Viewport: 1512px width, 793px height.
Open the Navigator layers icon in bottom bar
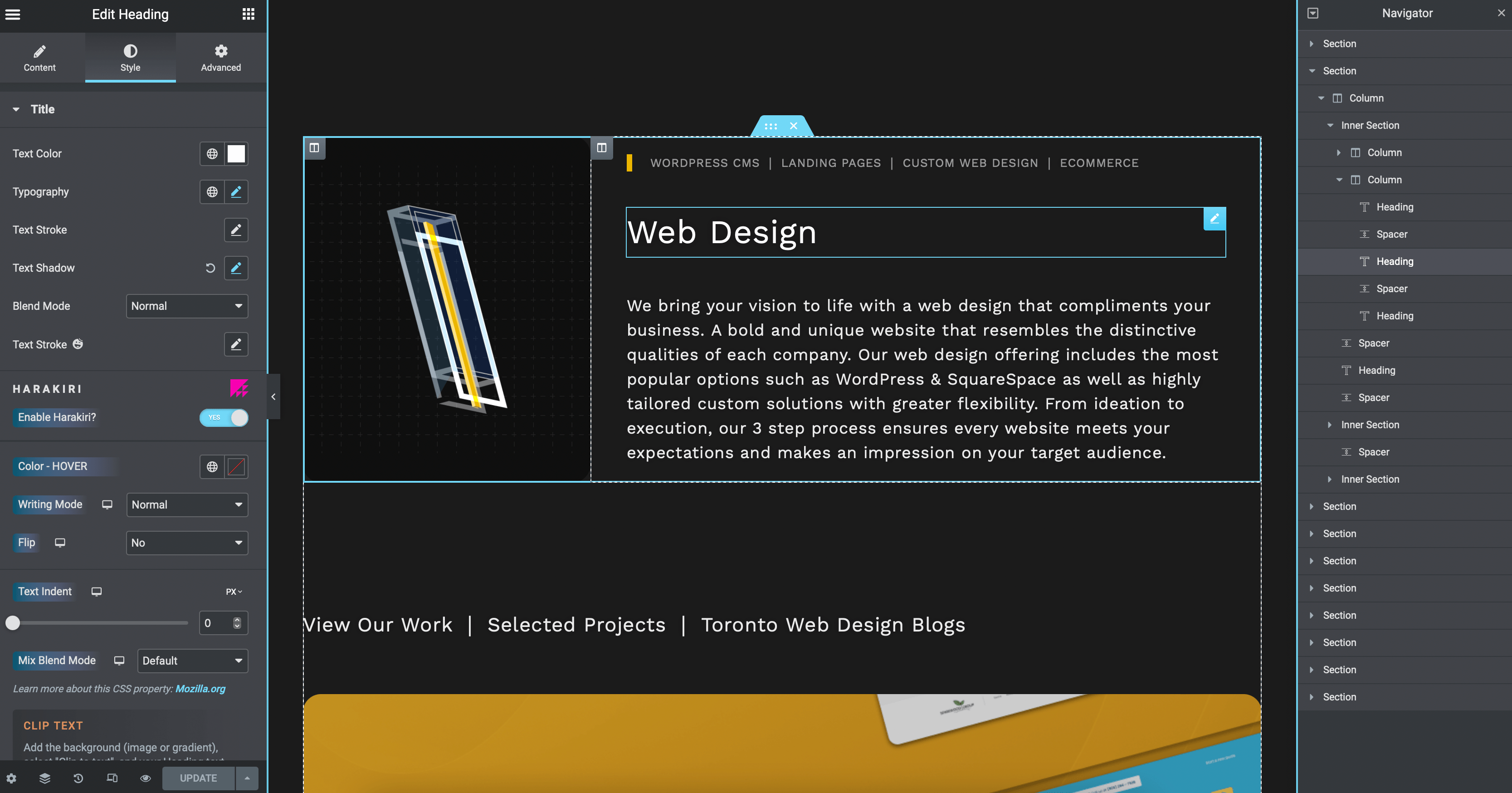click(44, 778)
